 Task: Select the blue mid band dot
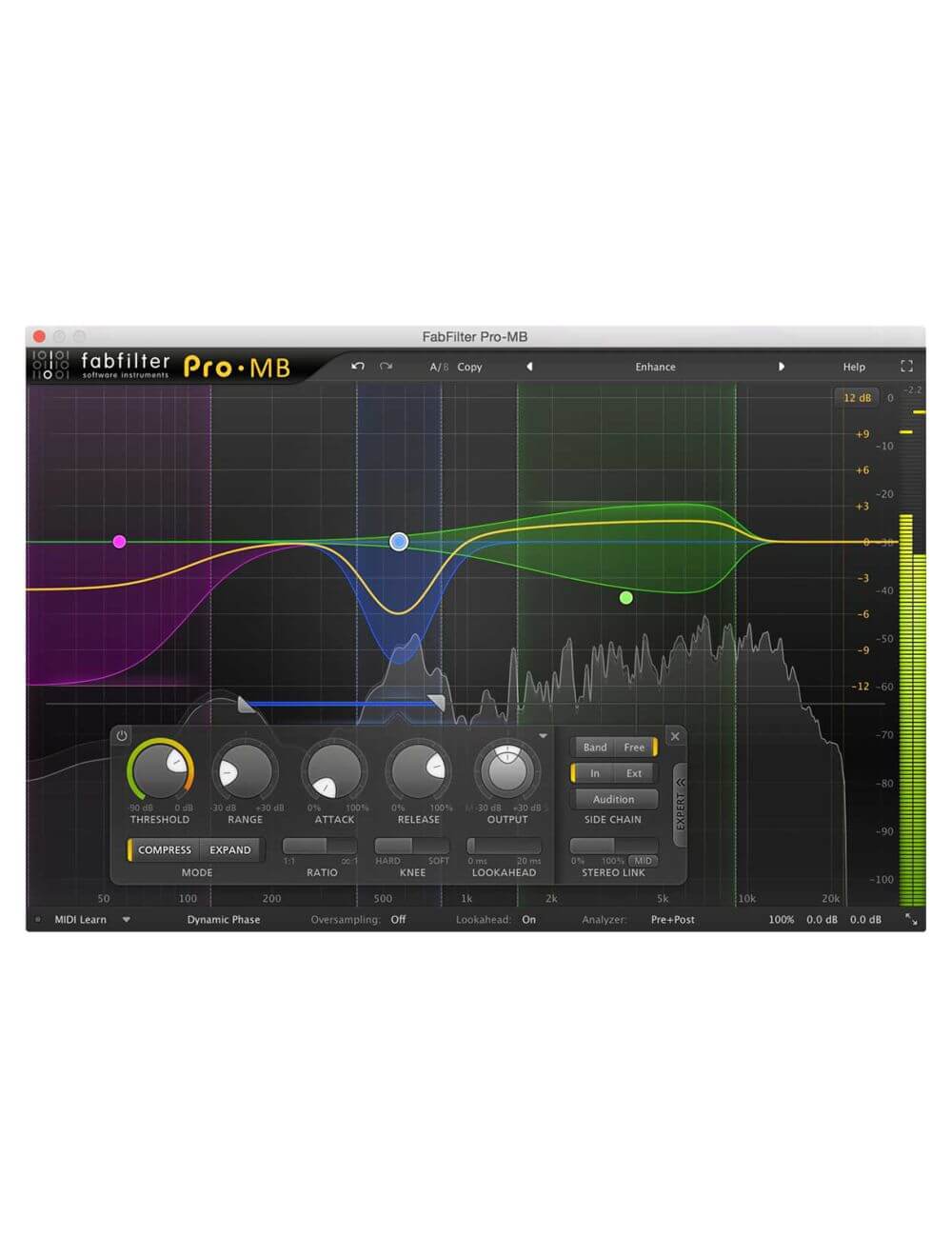pos(399,542)
